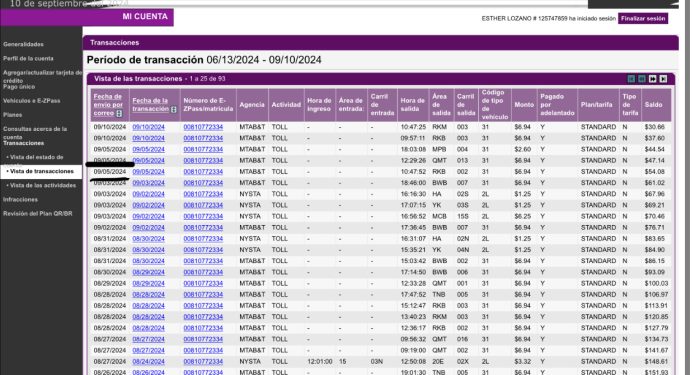Click the disabled previous-page arrow icon
The height and width of the screenshot is (375, 695).
642,79
